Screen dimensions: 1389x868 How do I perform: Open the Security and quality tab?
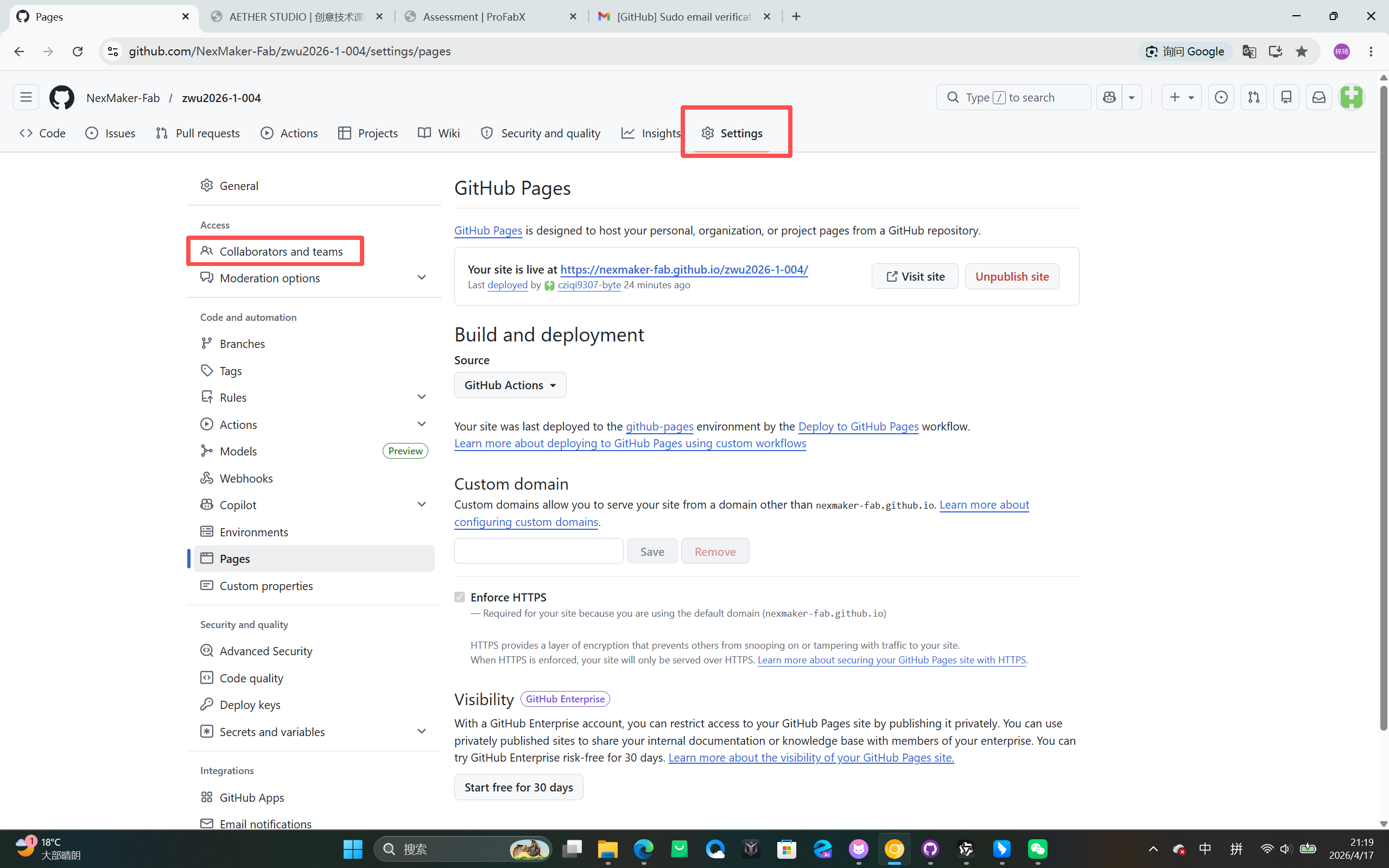pyautogui.click(x=541, y=133)
